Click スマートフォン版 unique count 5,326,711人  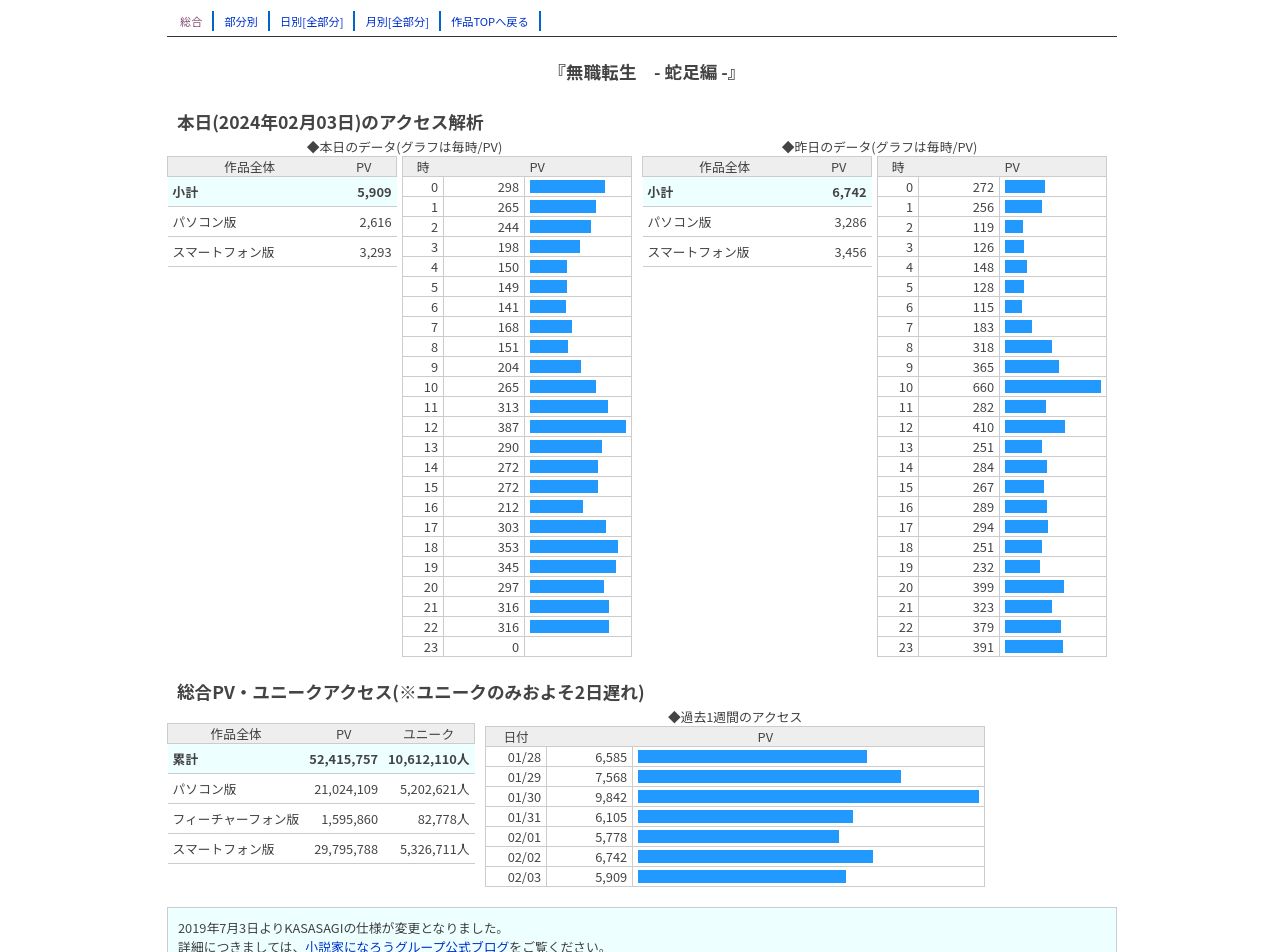434,849
